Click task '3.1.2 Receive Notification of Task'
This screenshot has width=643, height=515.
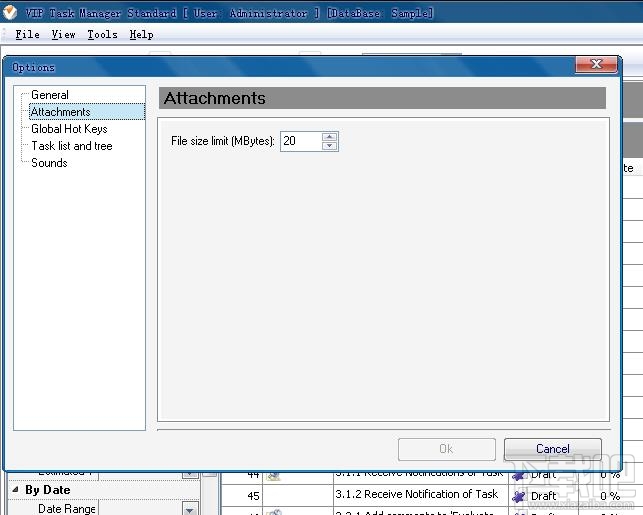click(x=417, y=494)
